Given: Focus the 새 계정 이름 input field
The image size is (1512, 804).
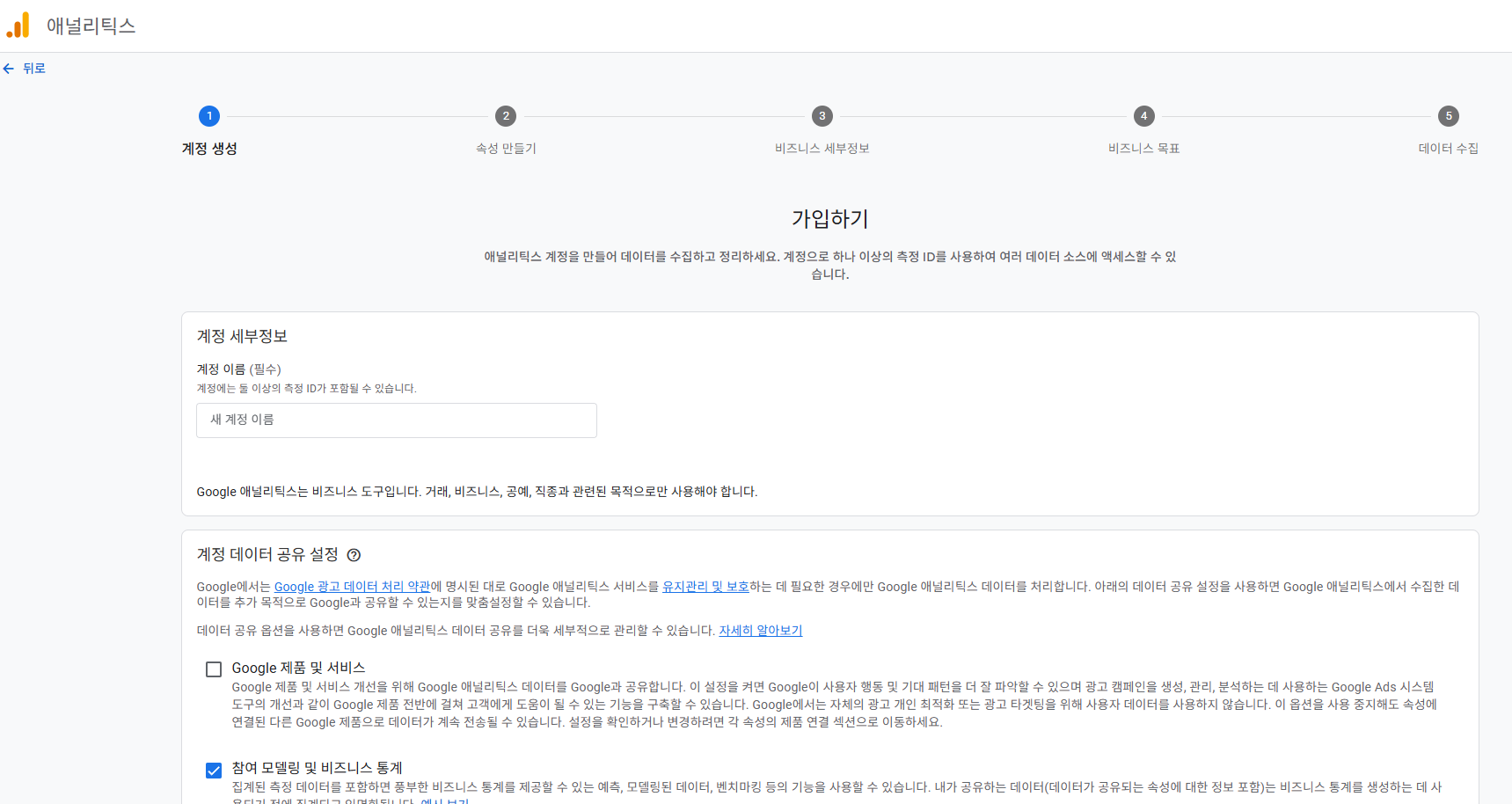Looking at the screenshot, I should coord(397,420).
